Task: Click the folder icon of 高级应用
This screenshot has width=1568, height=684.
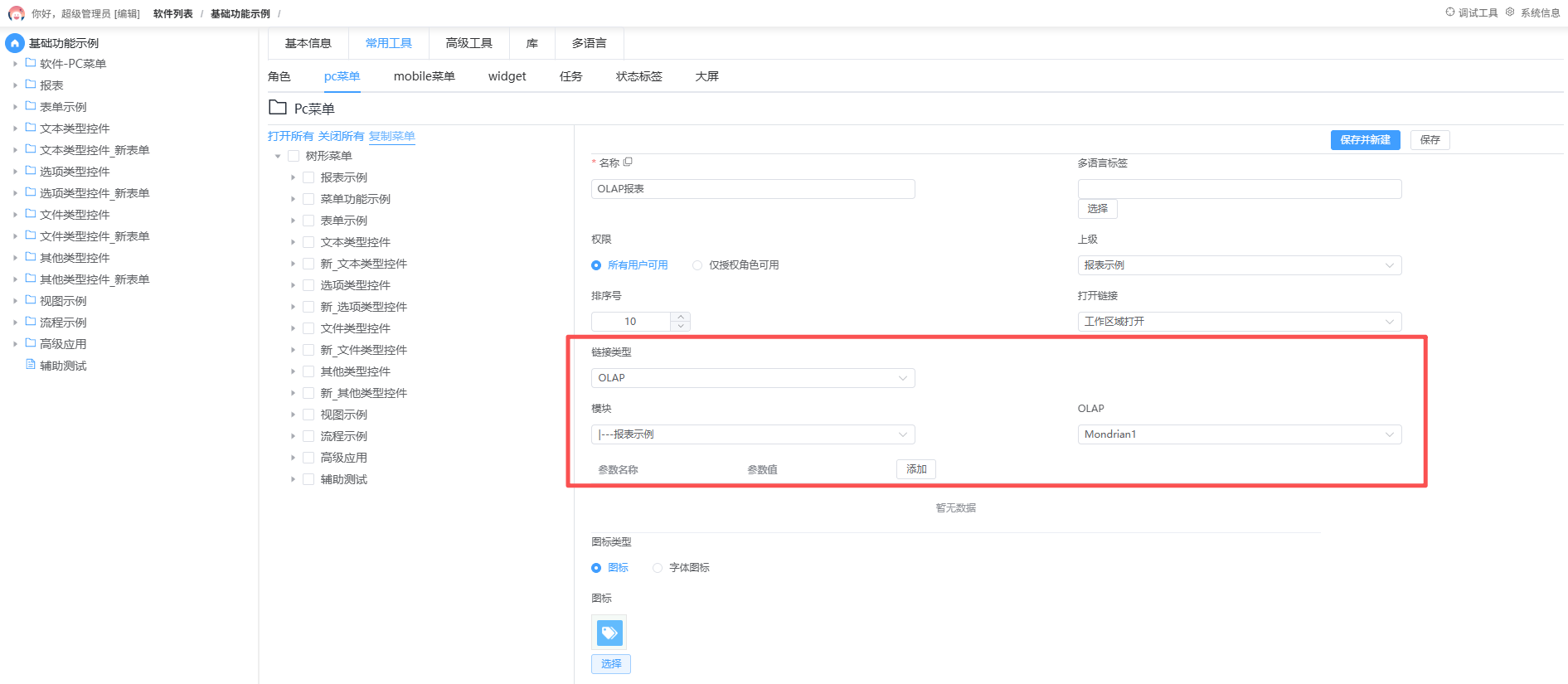Action: (x=31, y=343)
